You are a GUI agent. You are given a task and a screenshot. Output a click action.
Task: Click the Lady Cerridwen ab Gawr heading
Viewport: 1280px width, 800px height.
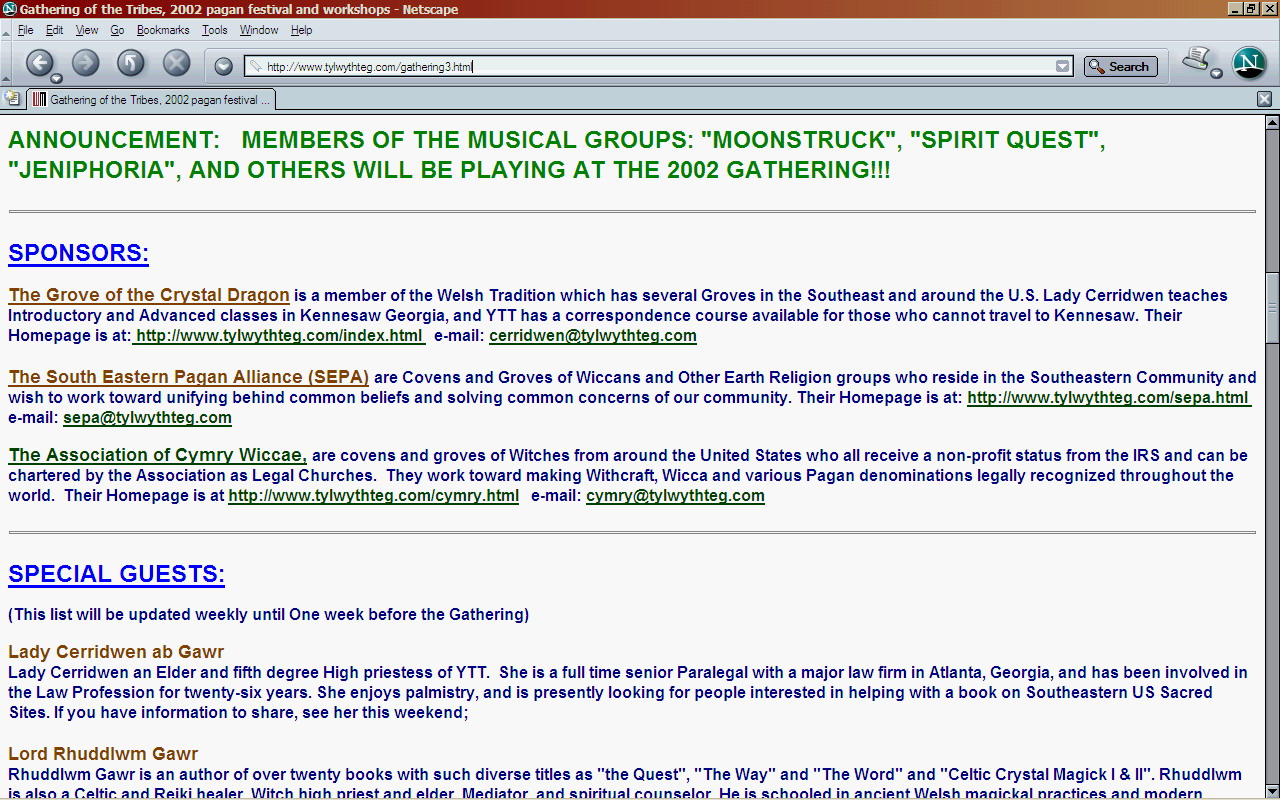click(116, 652)
